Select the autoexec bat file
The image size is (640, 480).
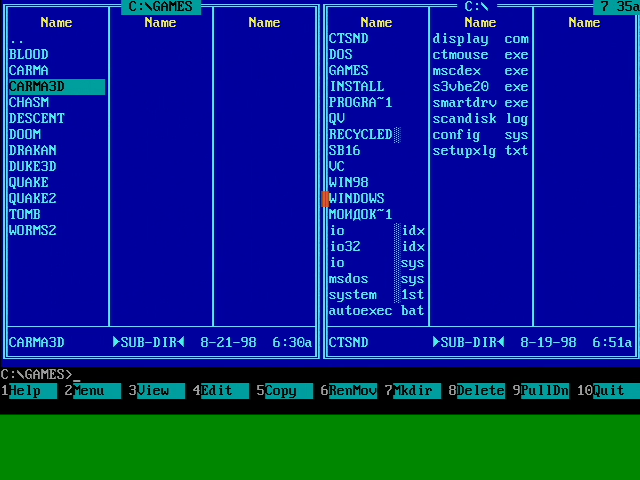(377, 311)
